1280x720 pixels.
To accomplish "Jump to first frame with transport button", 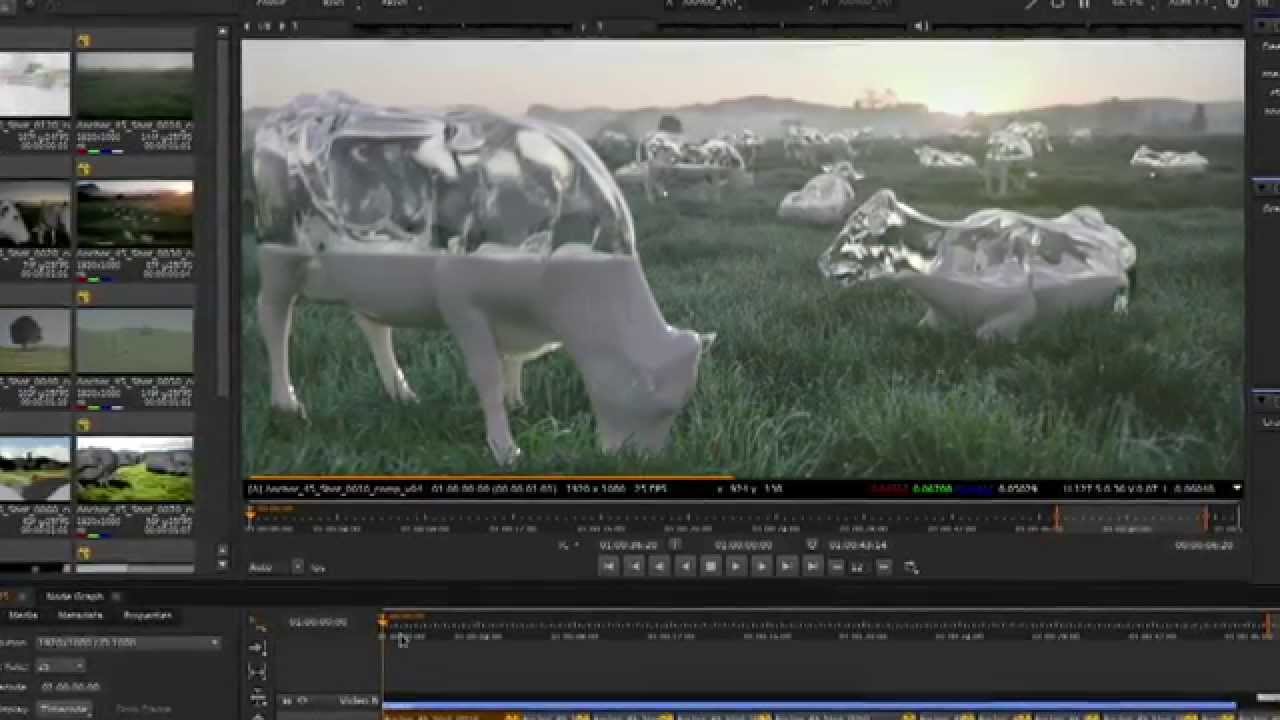I will tap(608, 567).
